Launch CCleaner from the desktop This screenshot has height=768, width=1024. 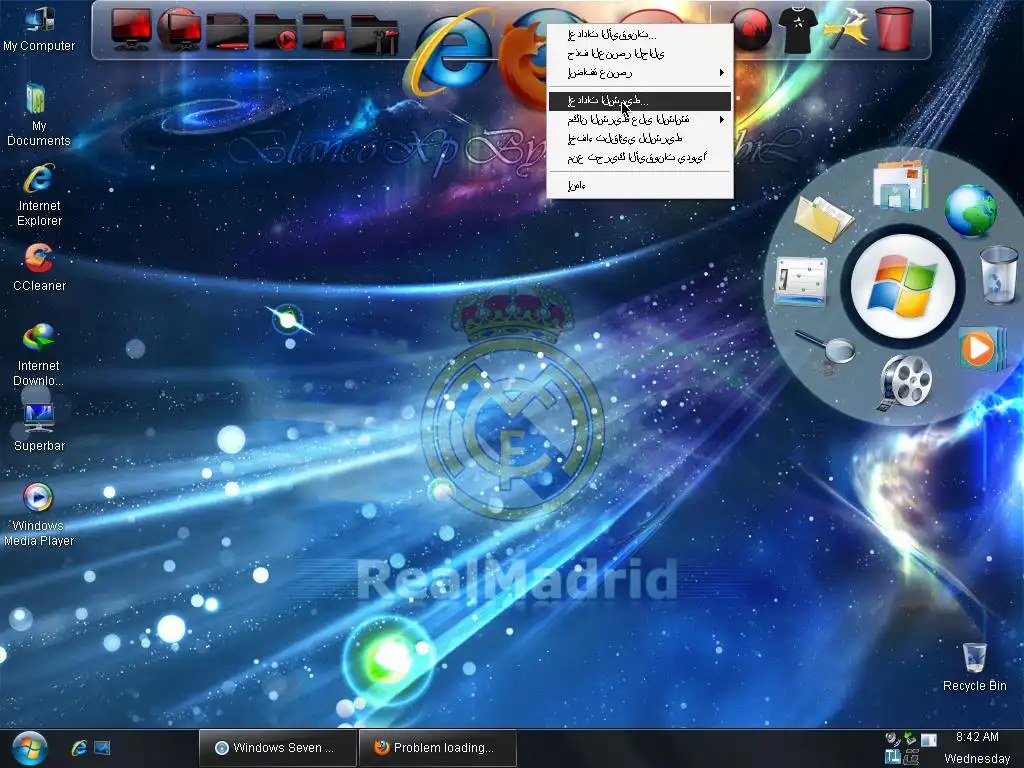[39, 267]
